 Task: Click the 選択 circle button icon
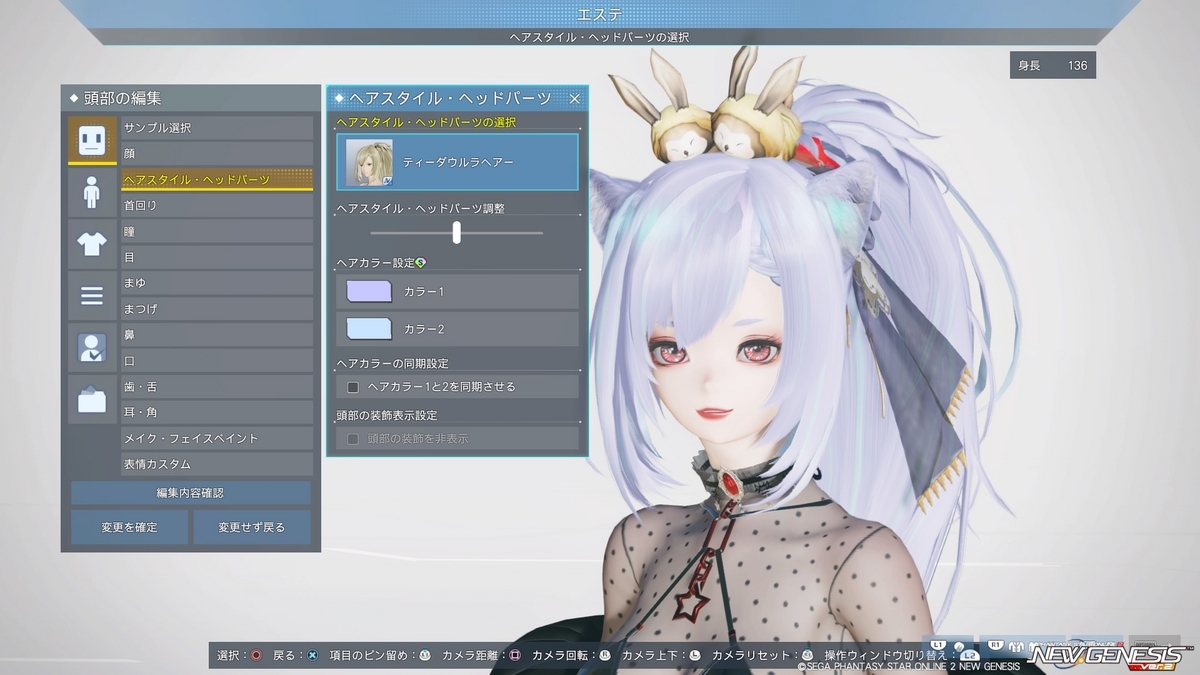[257, 655]
